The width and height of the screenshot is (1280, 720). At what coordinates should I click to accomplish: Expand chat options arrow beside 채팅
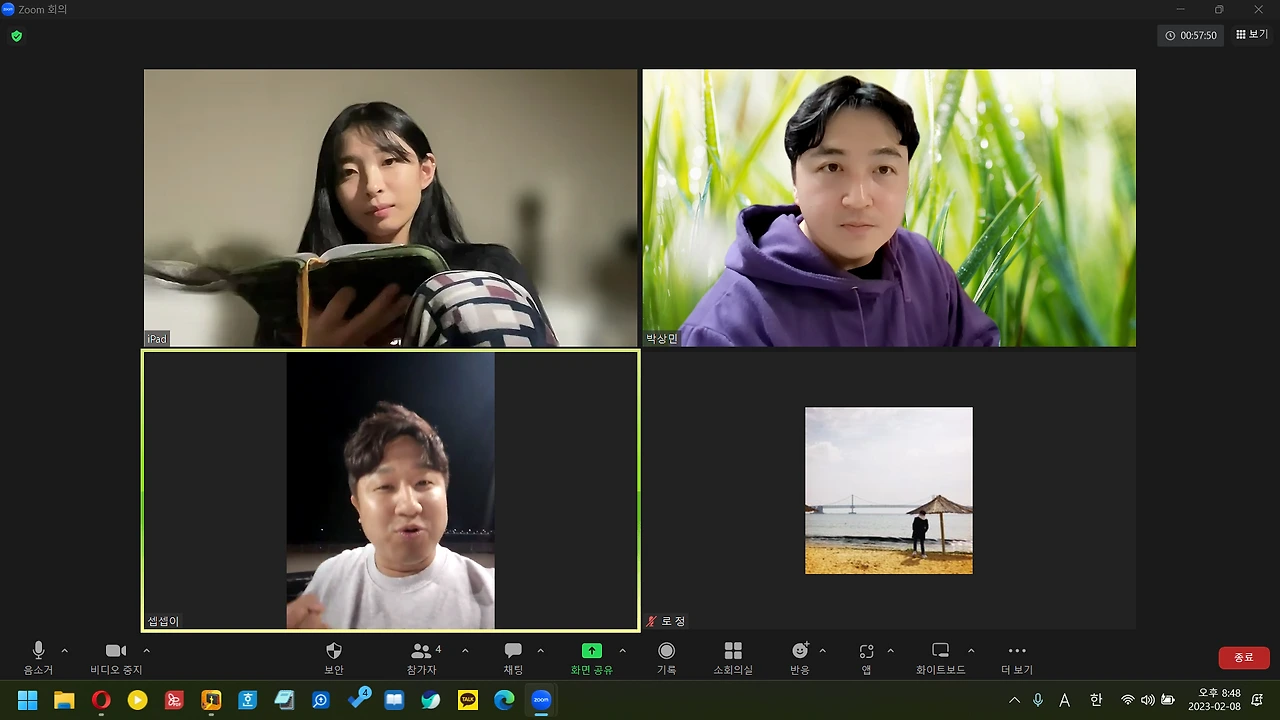[541, 651]
